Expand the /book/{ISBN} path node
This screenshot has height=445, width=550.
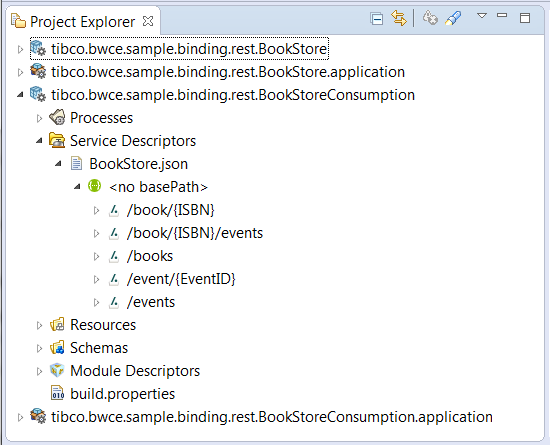[x=96, y=210]
